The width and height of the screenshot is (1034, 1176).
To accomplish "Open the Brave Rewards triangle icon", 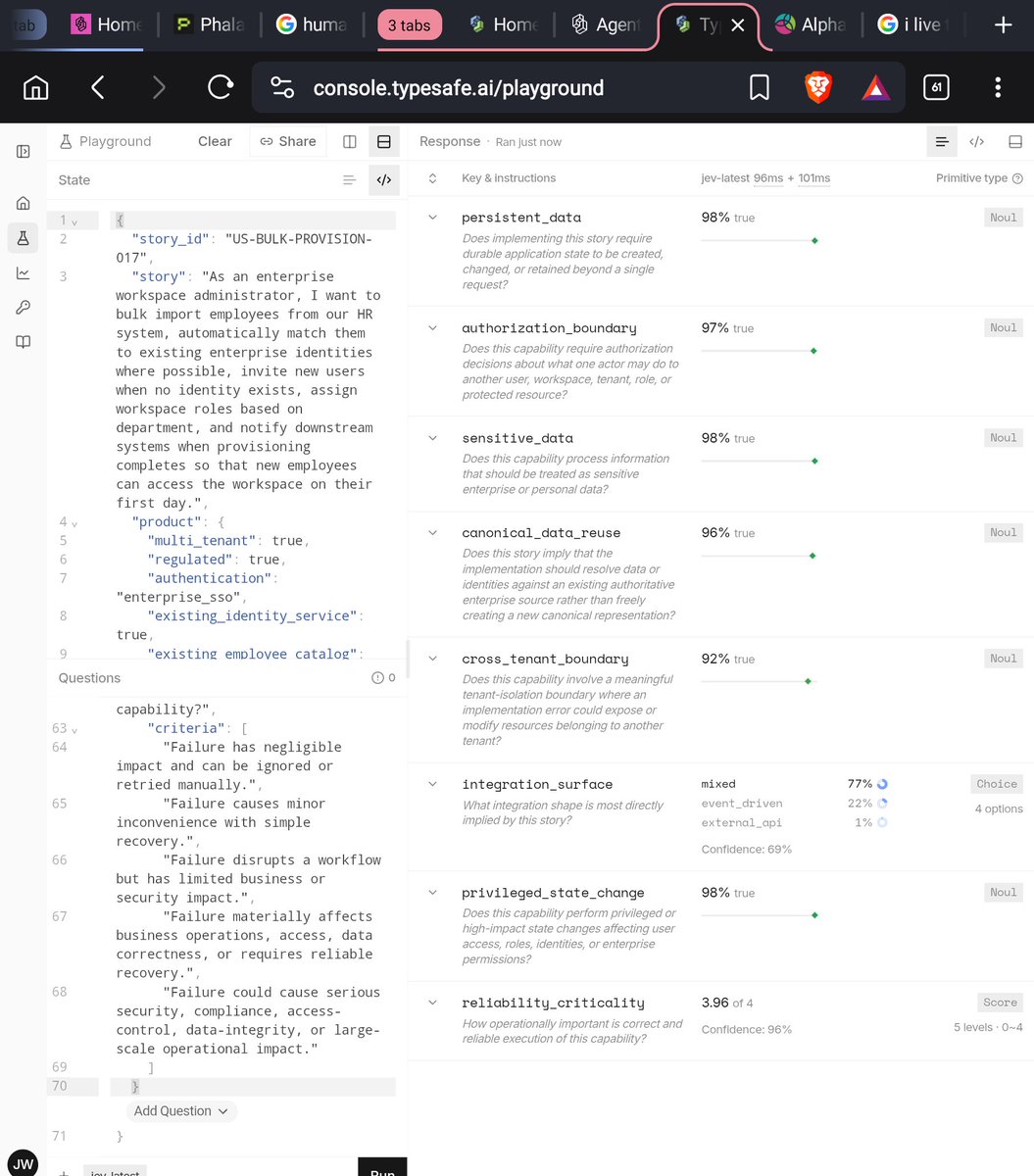I will [x=876, y=89].
